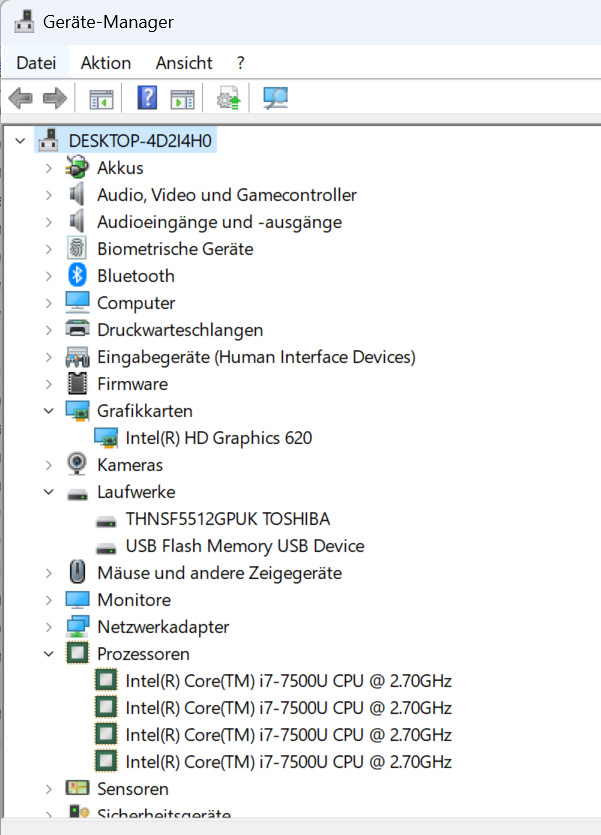Select the Mäuse und andere Zeigegeräte label
Viewport: 601px width, 835px height.
[x=219, y=573]
